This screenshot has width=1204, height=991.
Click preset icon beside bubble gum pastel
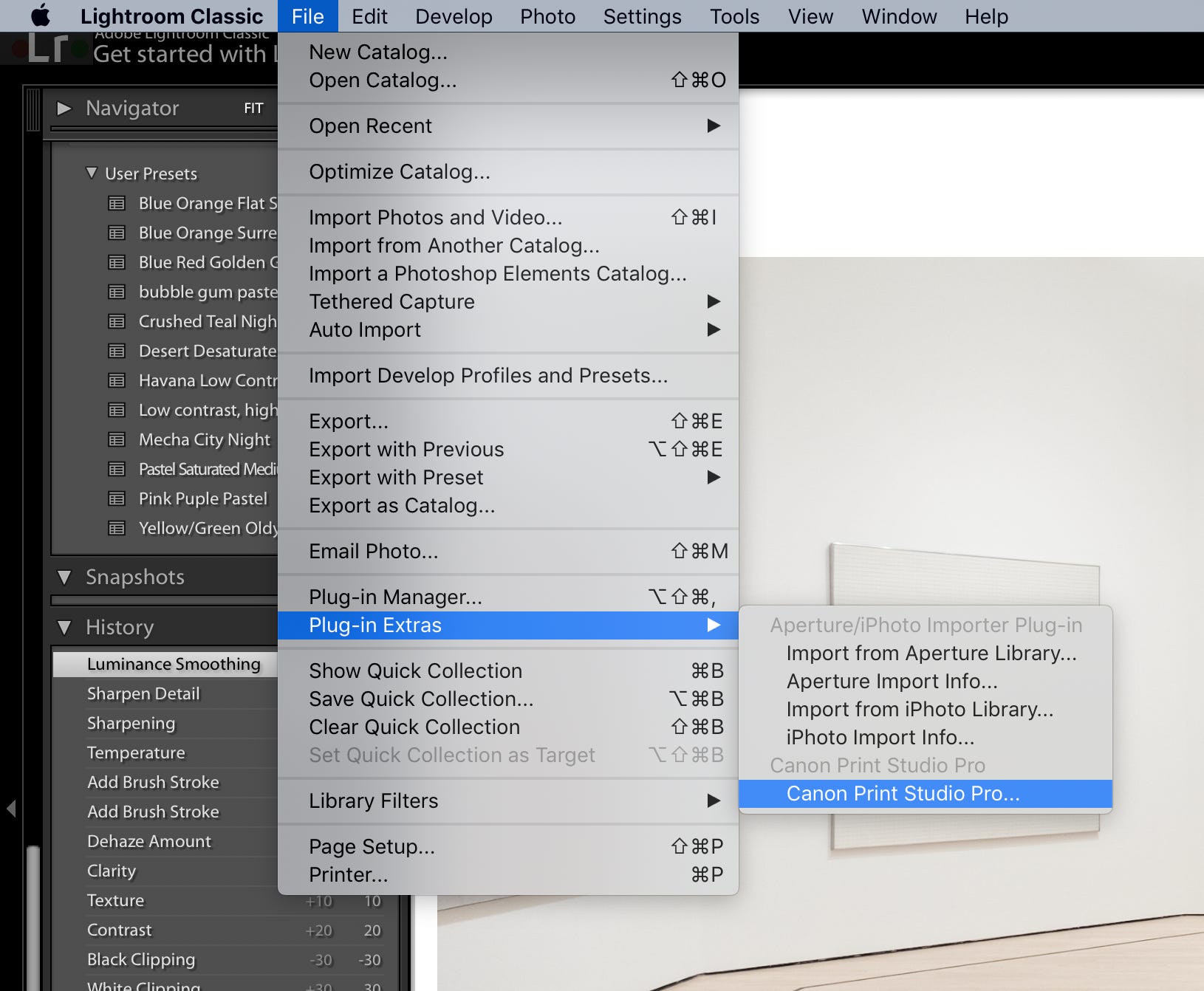click(117, 292)
